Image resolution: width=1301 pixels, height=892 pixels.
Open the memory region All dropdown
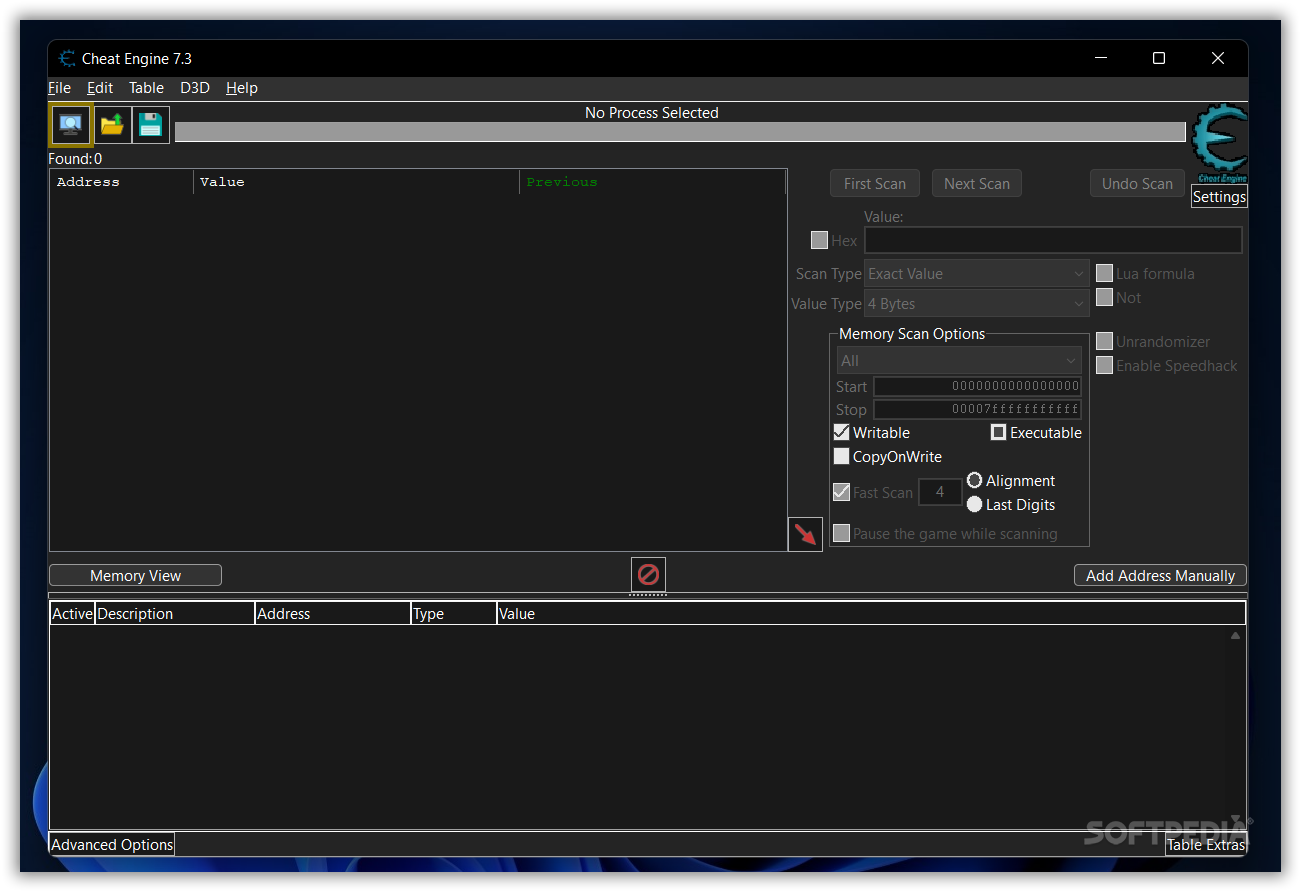959,360
